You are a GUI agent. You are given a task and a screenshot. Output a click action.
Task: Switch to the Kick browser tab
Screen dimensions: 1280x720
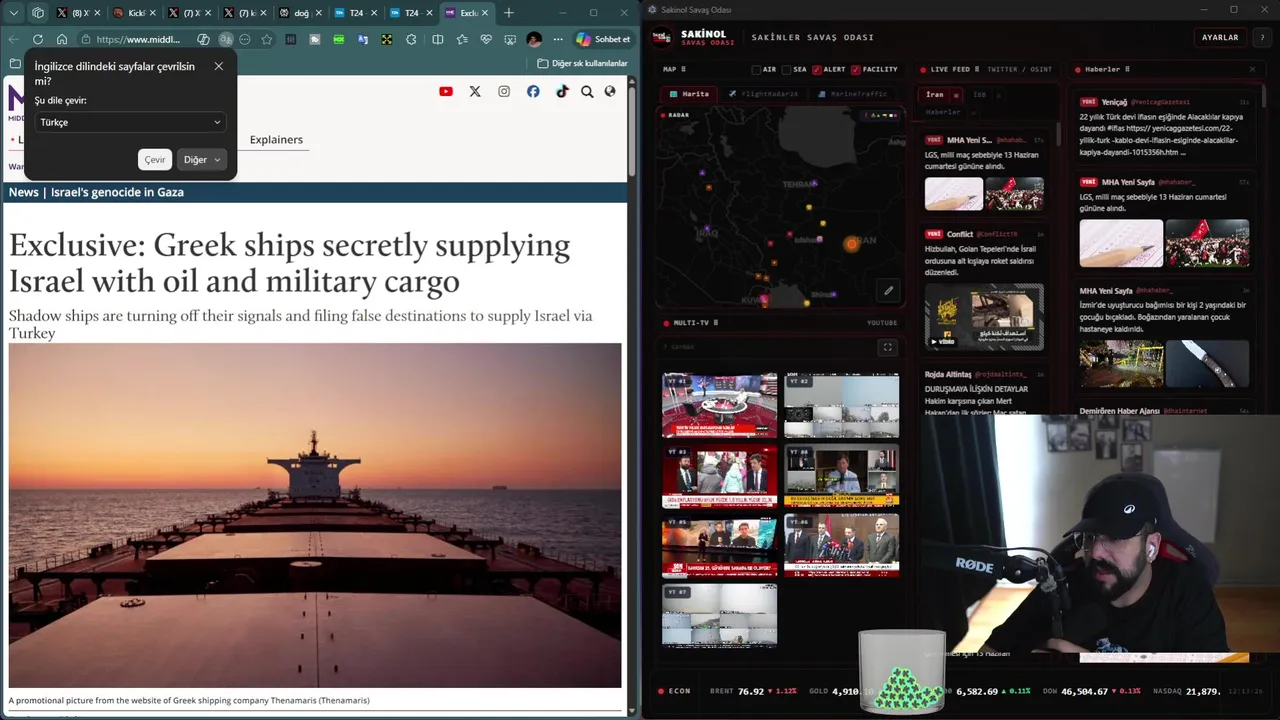point(135,13)
